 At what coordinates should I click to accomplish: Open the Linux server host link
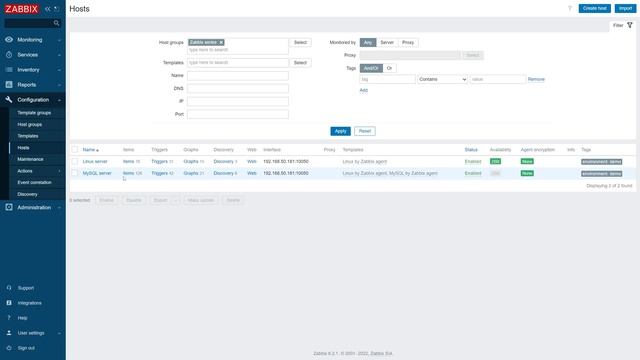(95, 162)
